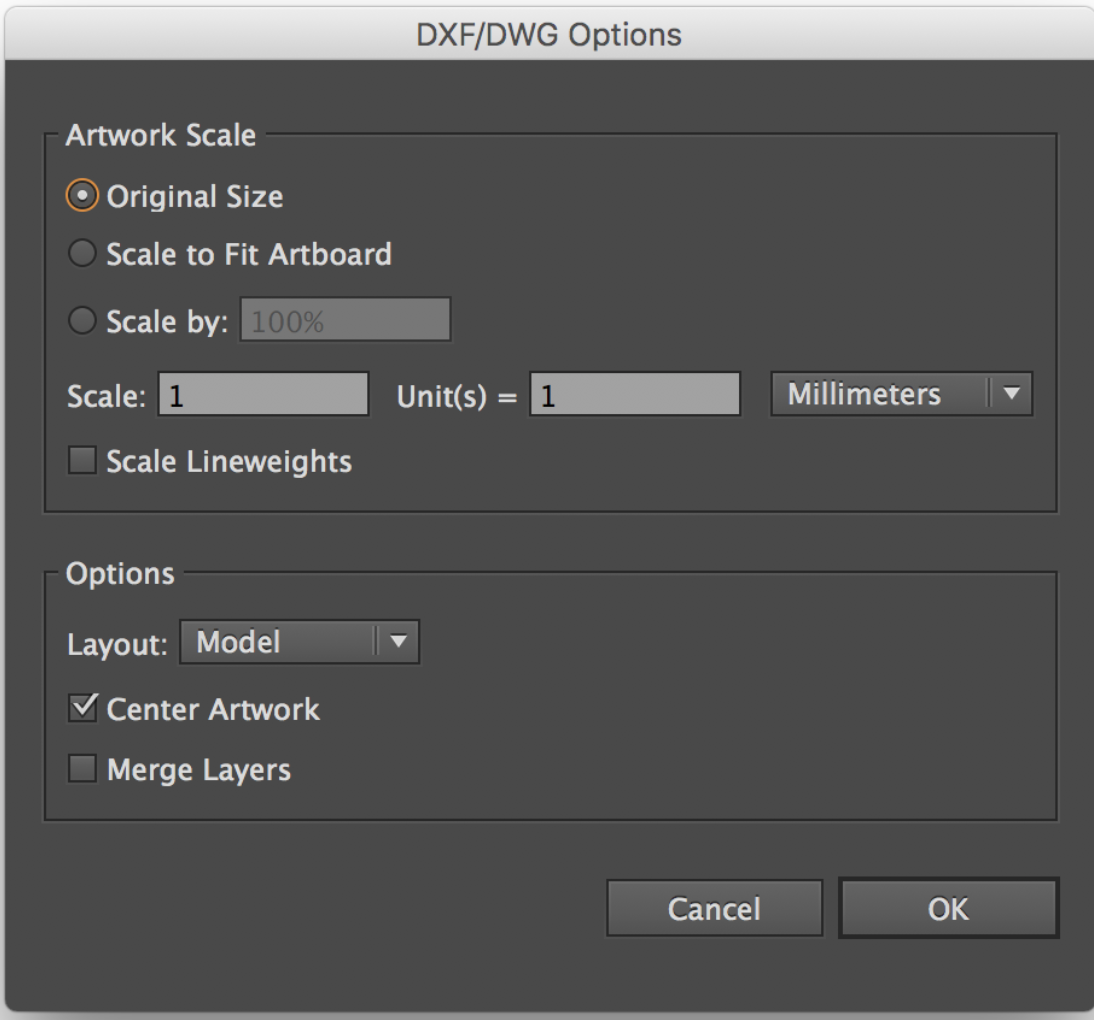
Task: Click the Scale value input field
Action: [x=264, y=394]
